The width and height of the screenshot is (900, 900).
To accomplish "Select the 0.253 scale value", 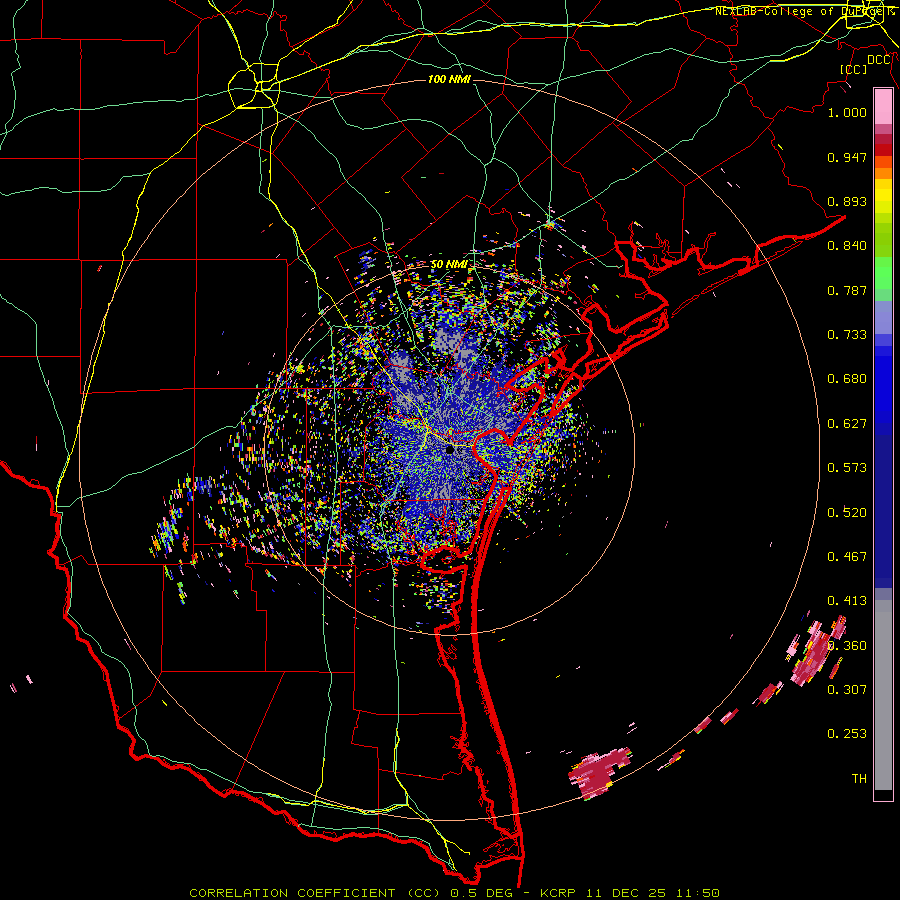I will [x=847, y=734].
